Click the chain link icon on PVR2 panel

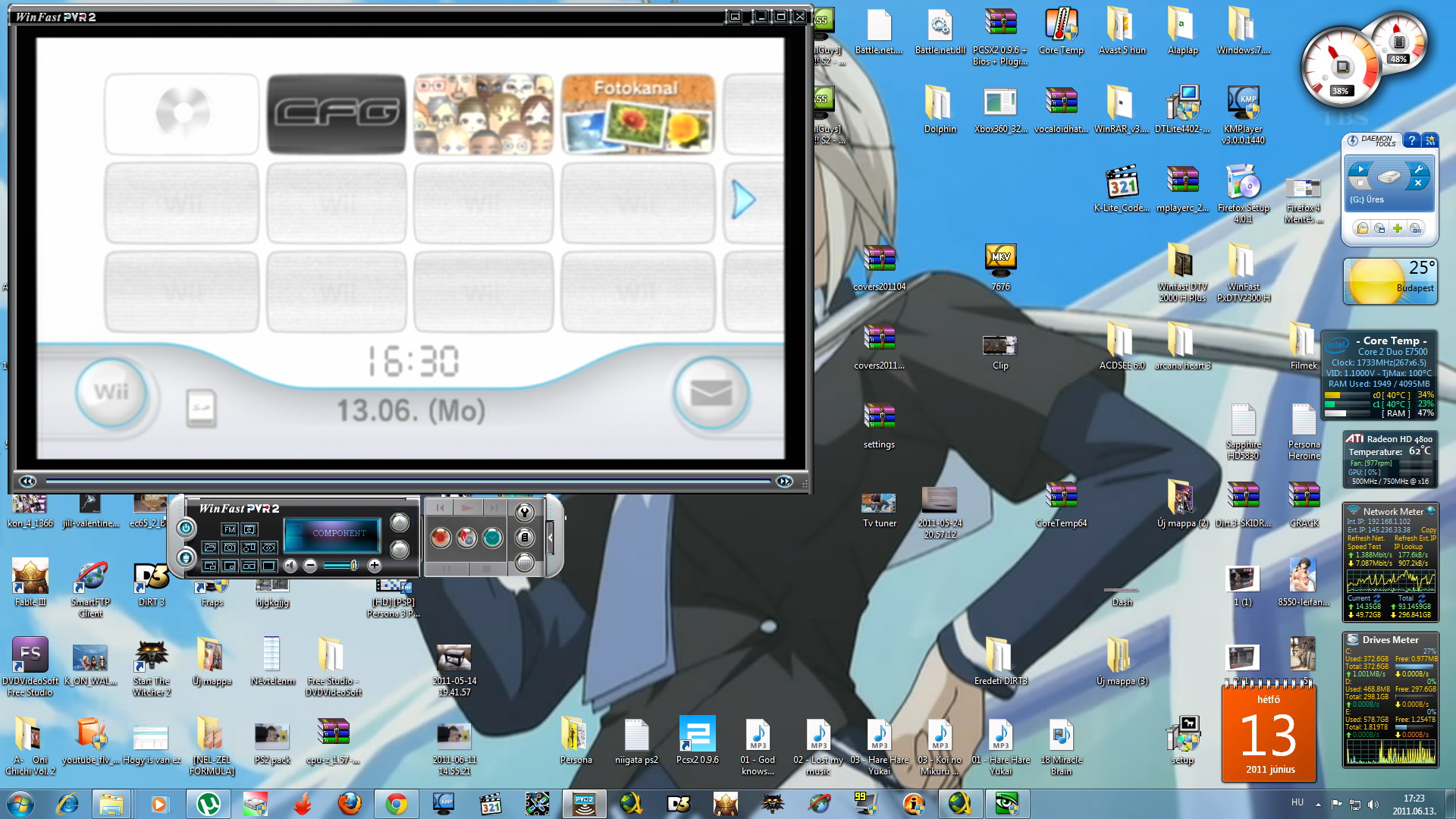point(268,548)
